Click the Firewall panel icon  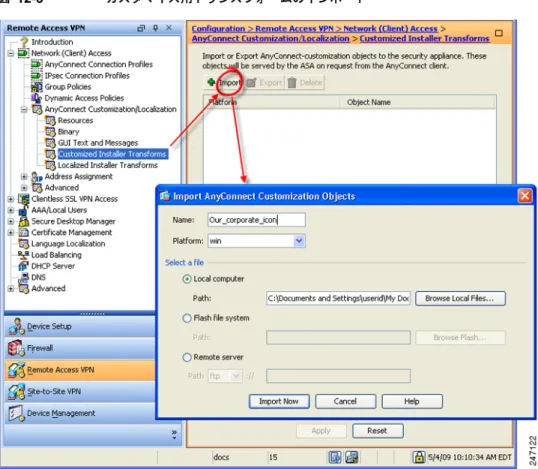click(16, 348)
